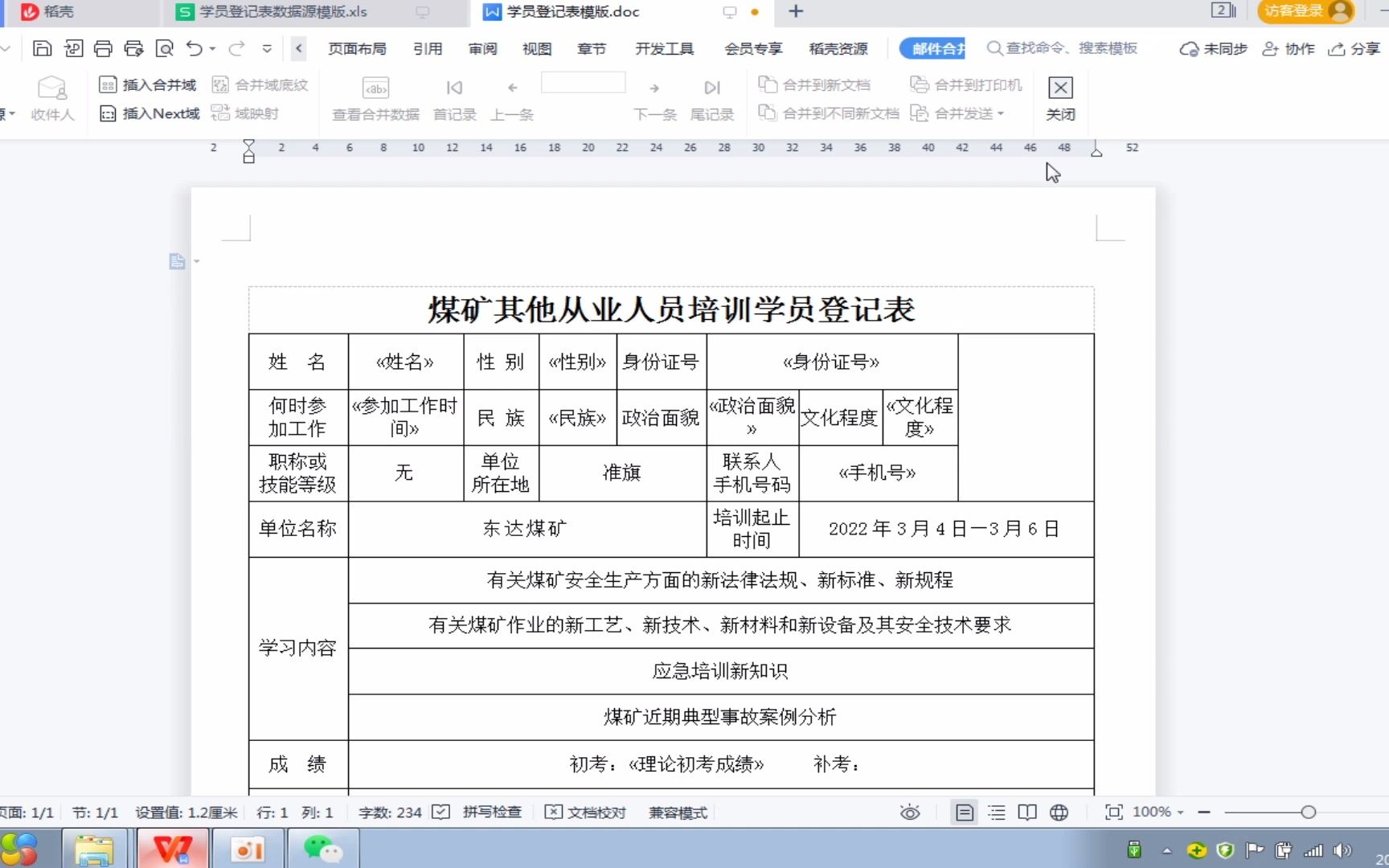This screenshot has height=868, width=1389.
Task: Open the undo history dropdown arrow
Action: (212, 49)
